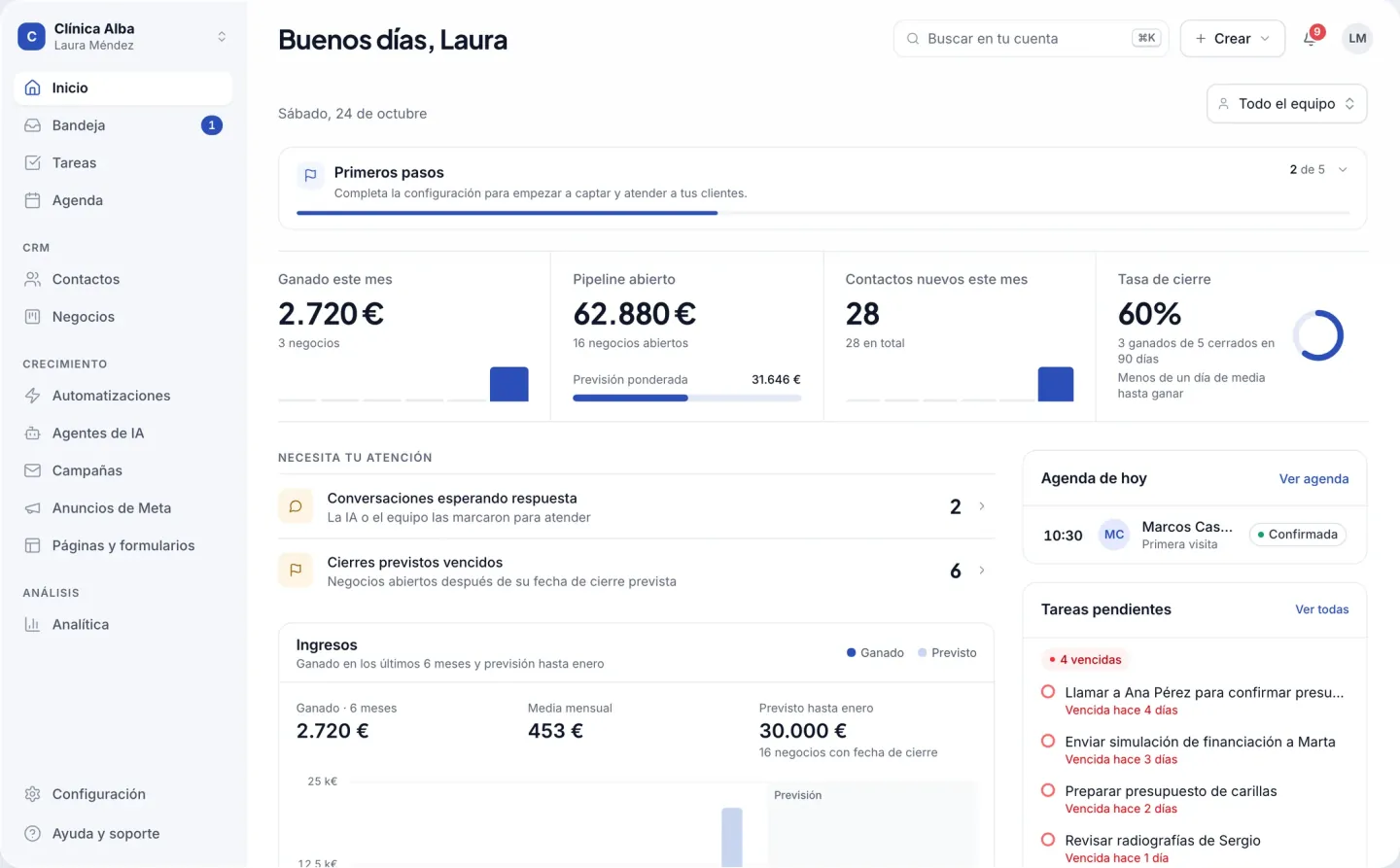The height and width of the screenshot is (868, 1400).
Task: Click the '453 €' Media mensual value
Action: (555, 731)
